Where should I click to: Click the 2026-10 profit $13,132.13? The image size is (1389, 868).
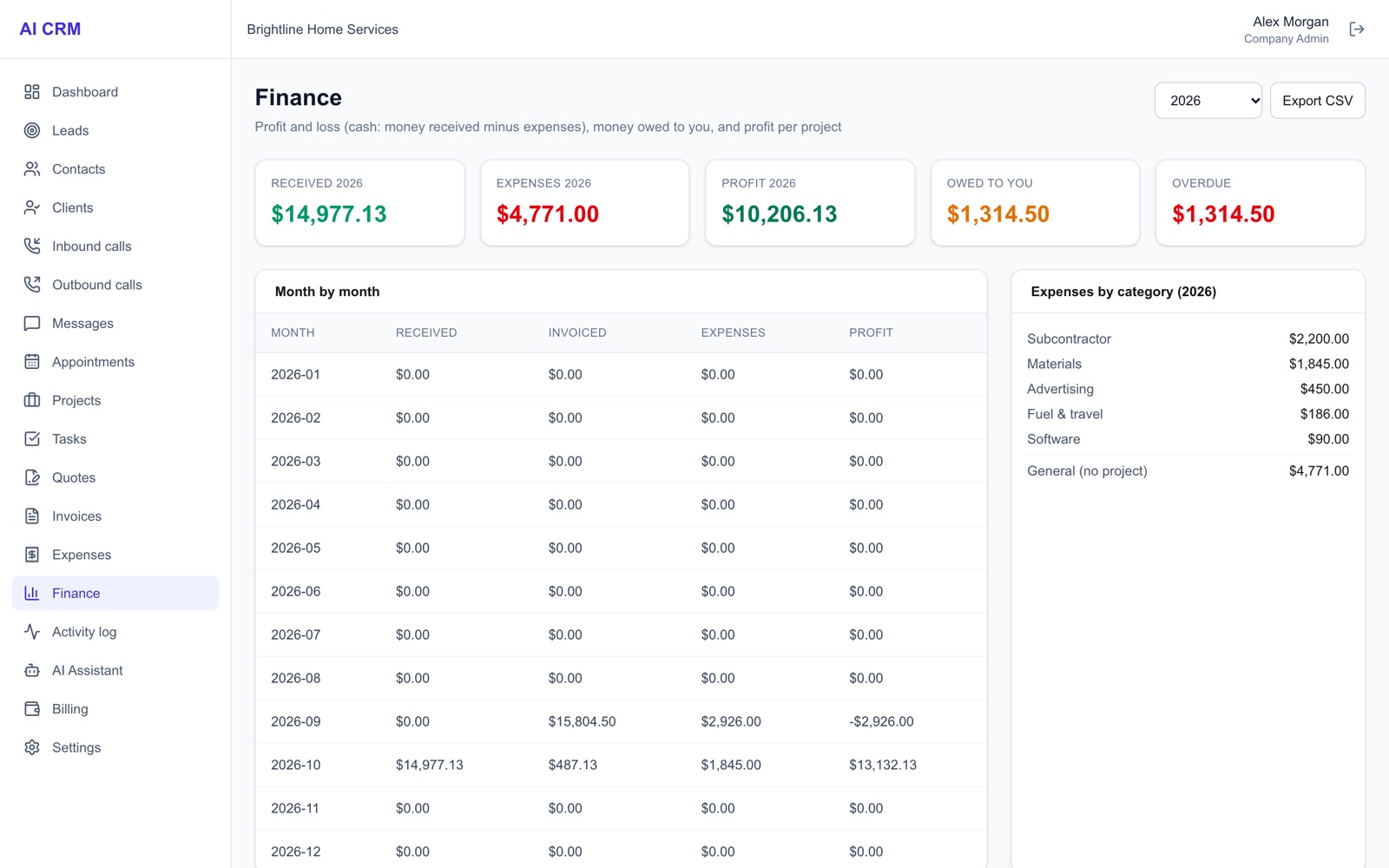click(x=883, y=765)
